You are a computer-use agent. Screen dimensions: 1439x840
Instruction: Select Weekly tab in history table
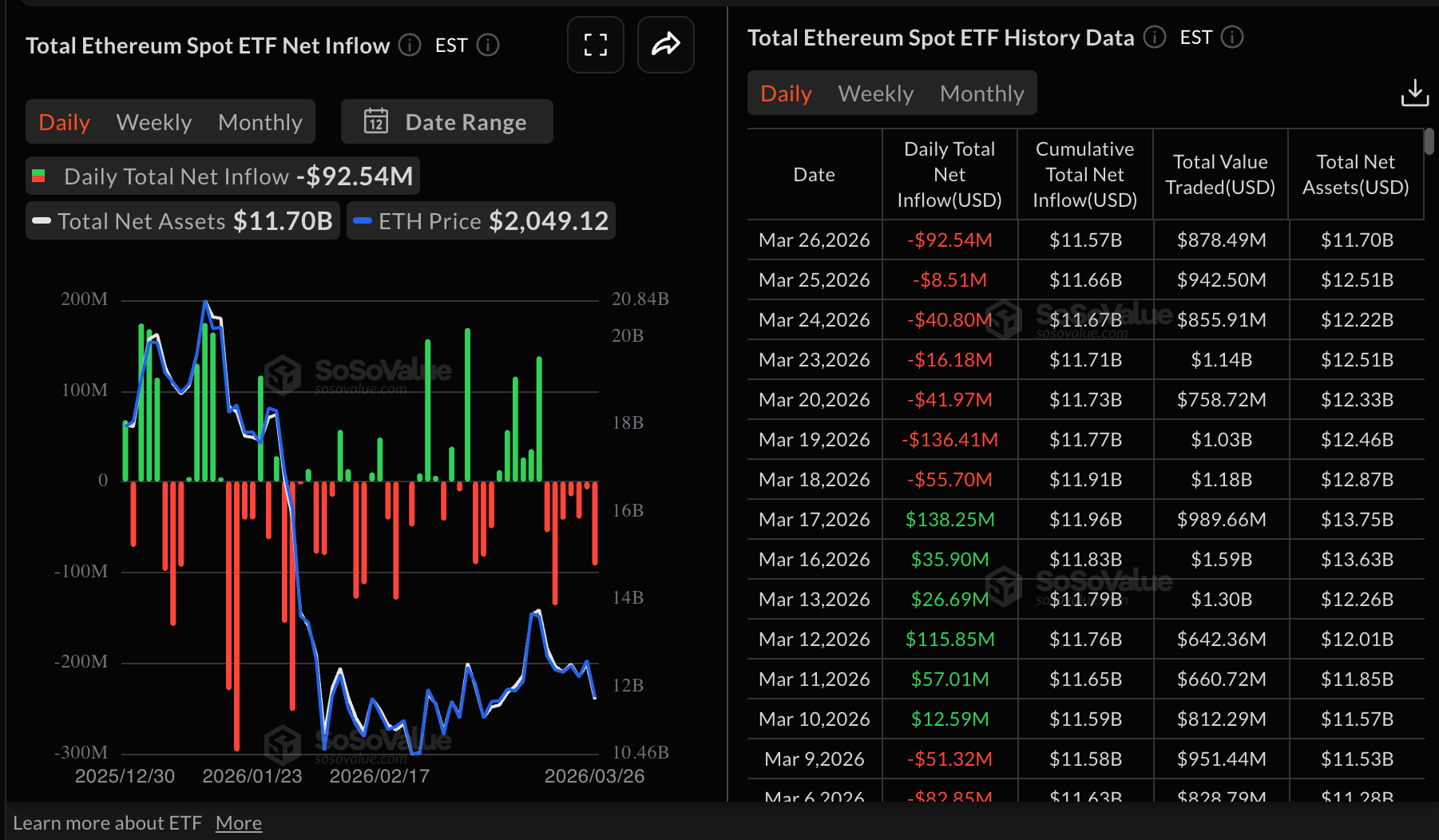coord(875,93)
